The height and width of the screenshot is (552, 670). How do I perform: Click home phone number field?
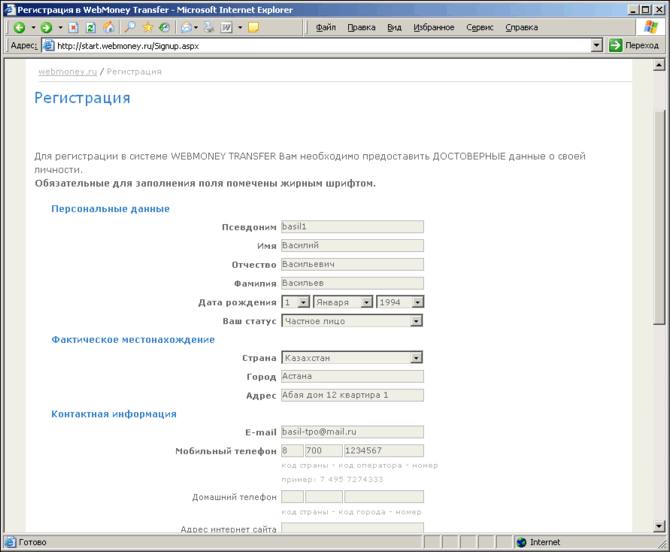(x=384, y=497)
